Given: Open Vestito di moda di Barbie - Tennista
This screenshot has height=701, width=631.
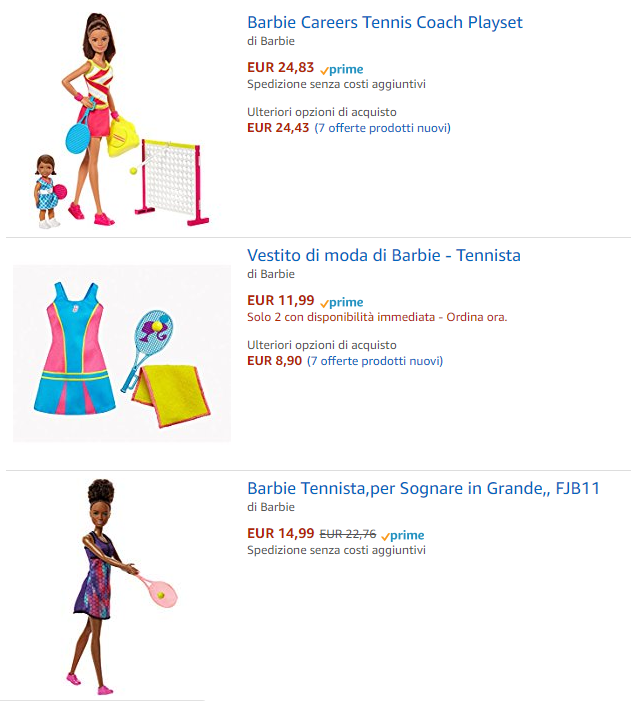Looking at the screenshot, I should (384, 255).
